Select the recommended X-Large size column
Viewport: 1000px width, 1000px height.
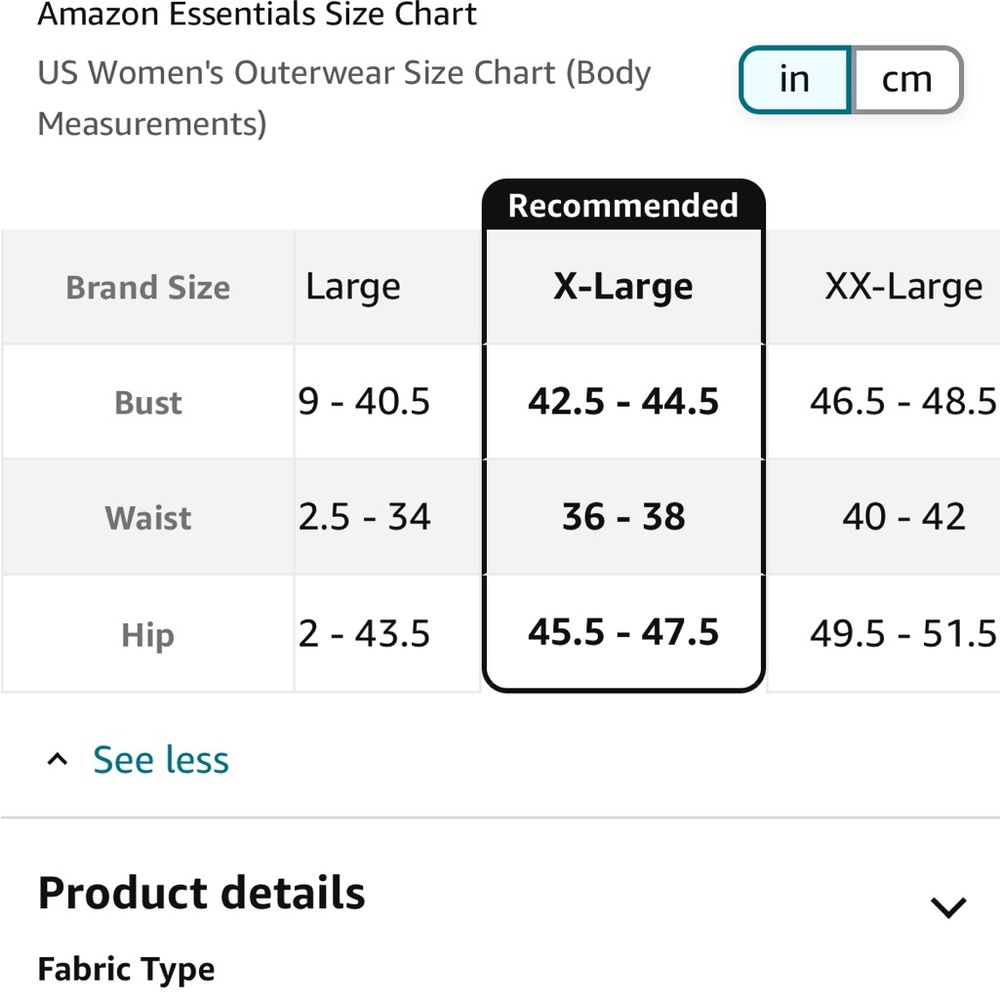point(623,286)
